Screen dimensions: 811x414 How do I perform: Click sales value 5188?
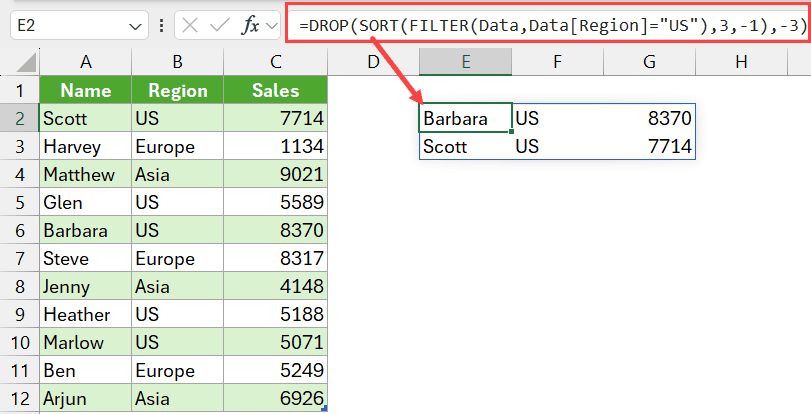point(276,314)
